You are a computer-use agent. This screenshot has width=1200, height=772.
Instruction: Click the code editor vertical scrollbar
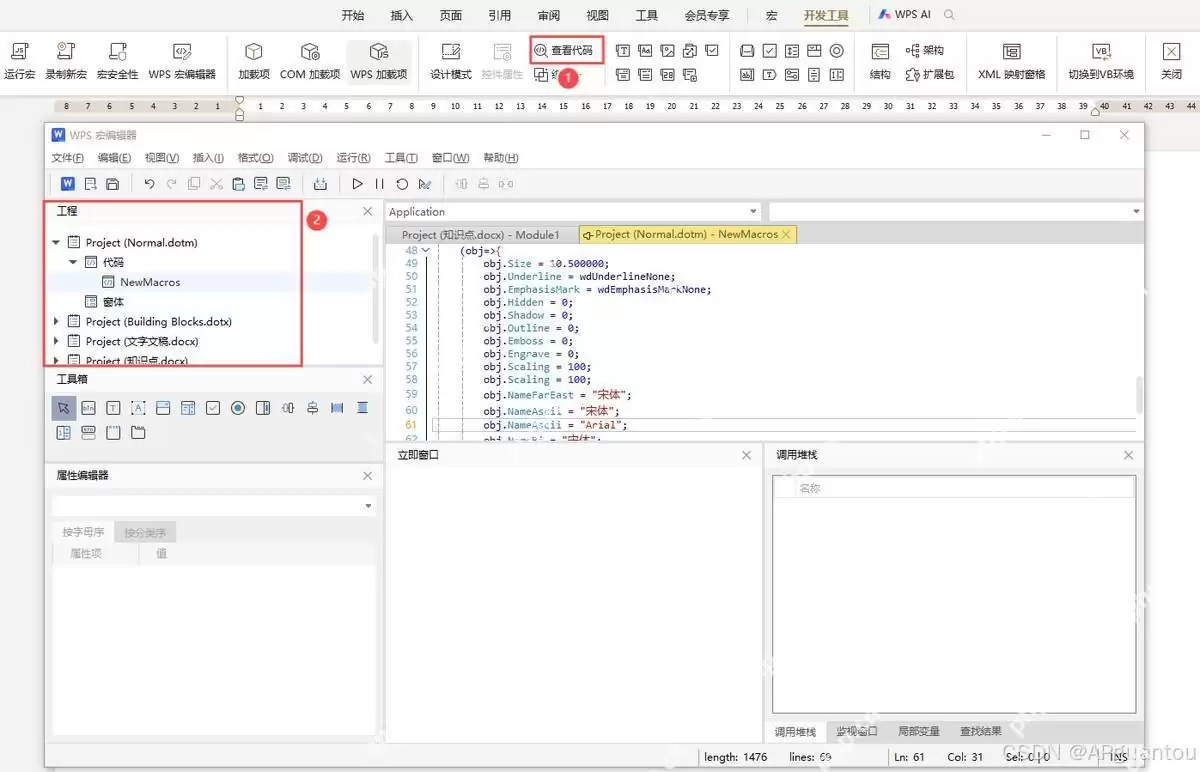1138,395
